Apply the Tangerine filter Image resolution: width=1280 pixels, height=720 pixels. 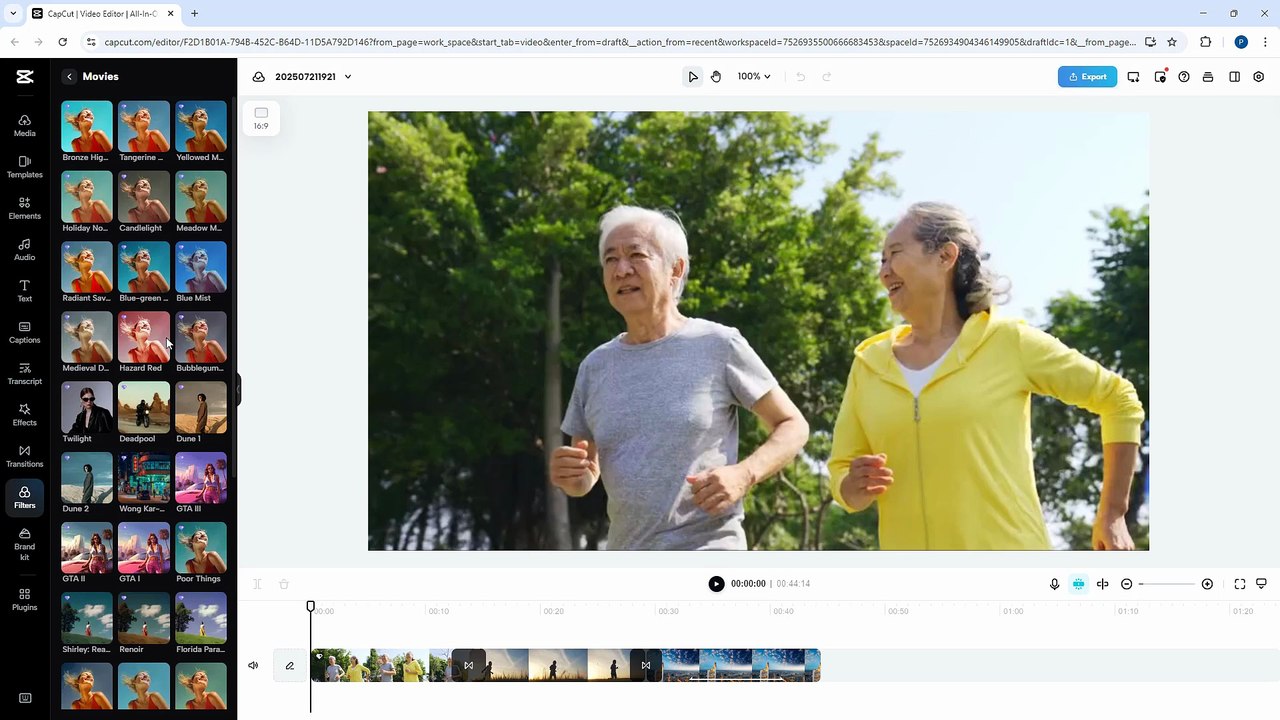coord(144,126)
